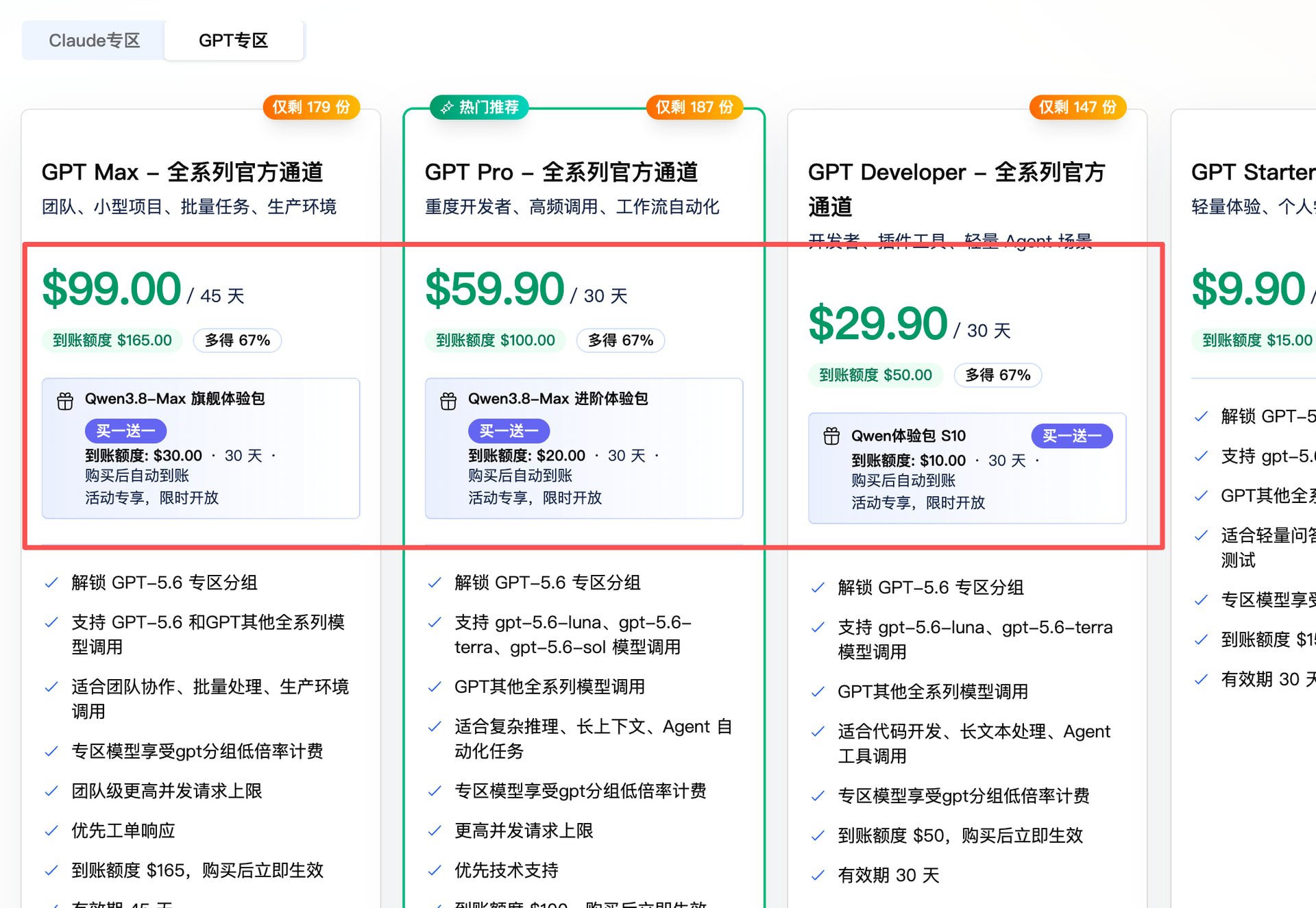Click the 到账额度 $50.00 tag
The image size is (1316, 908).
(876, 375)
